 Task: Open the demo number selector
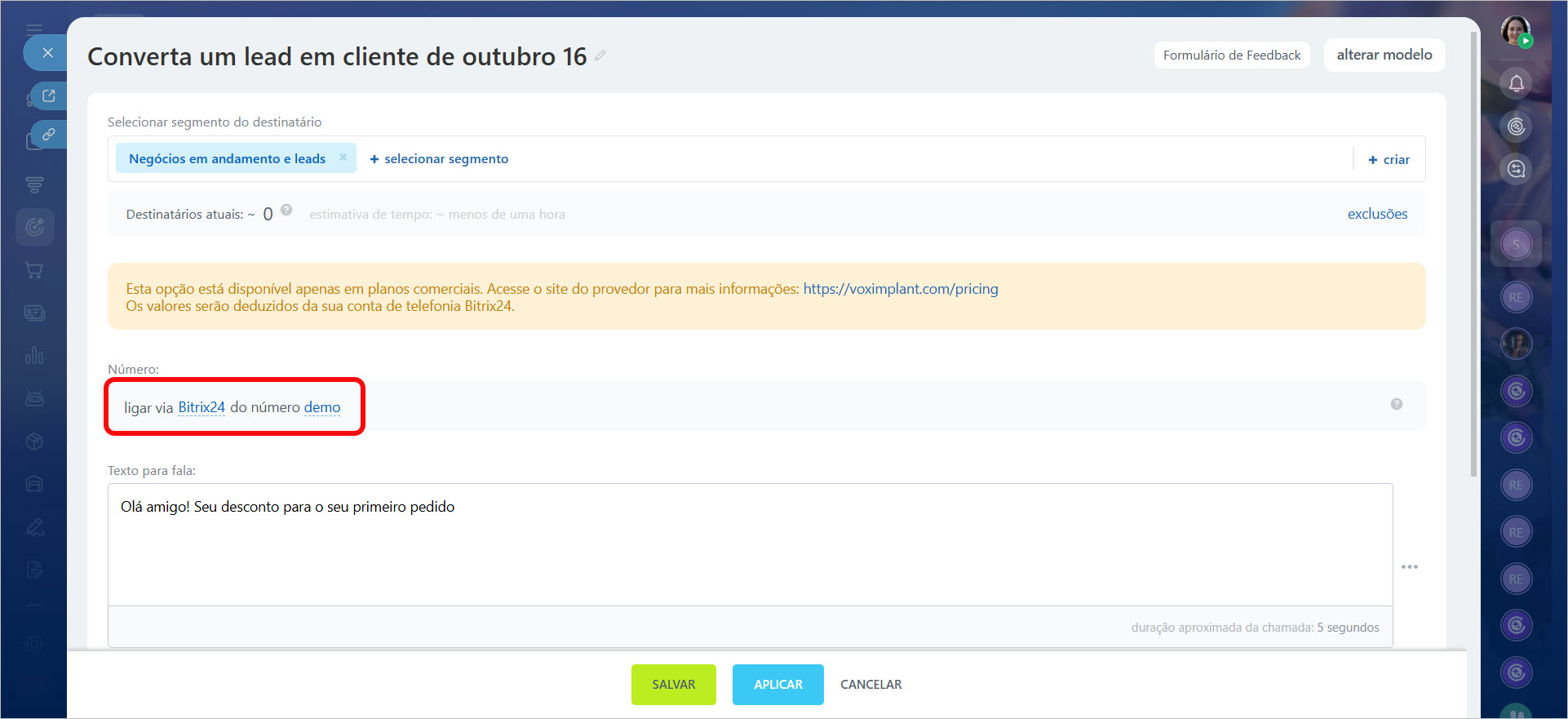[322, 407]
